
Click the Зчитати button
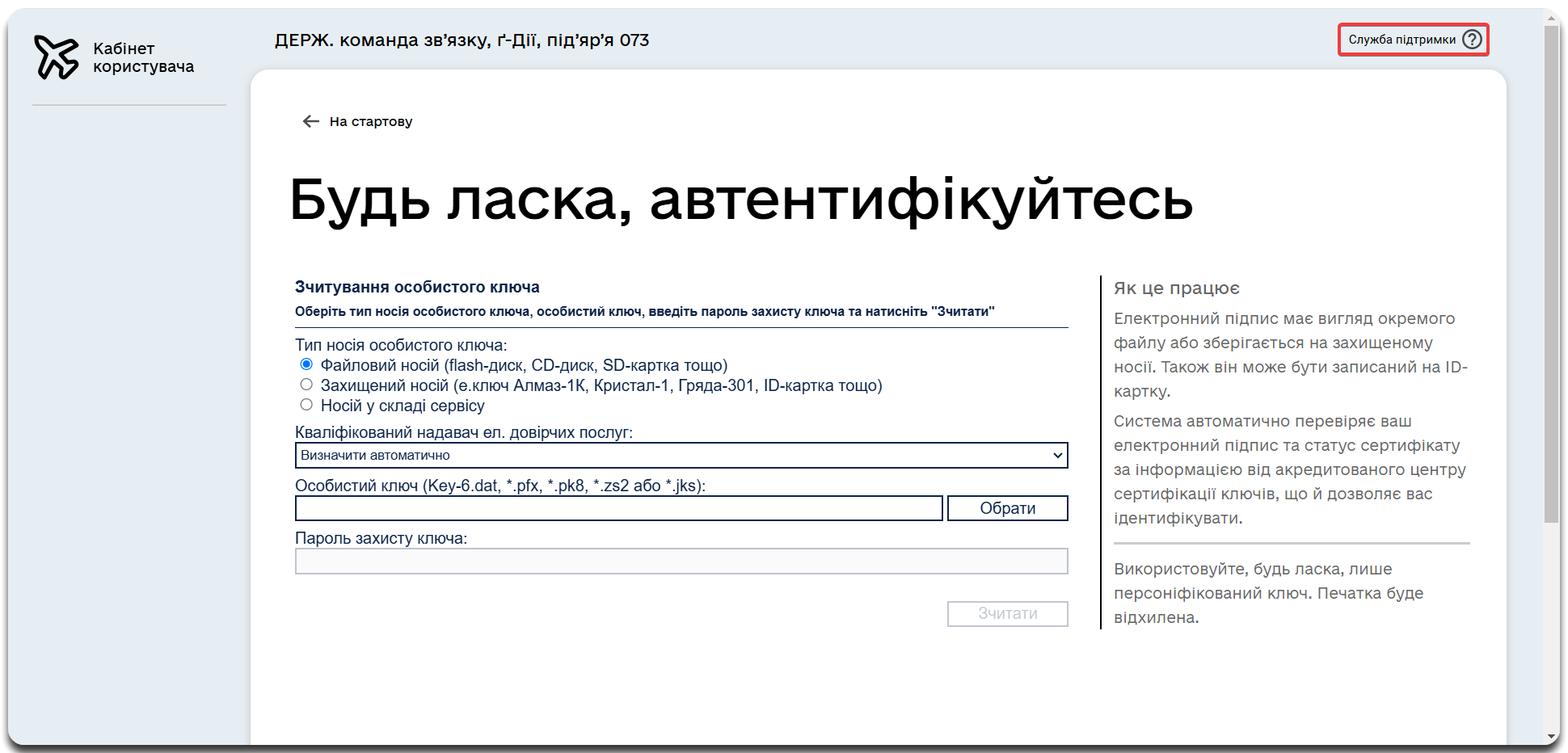tap(1008, 614)
